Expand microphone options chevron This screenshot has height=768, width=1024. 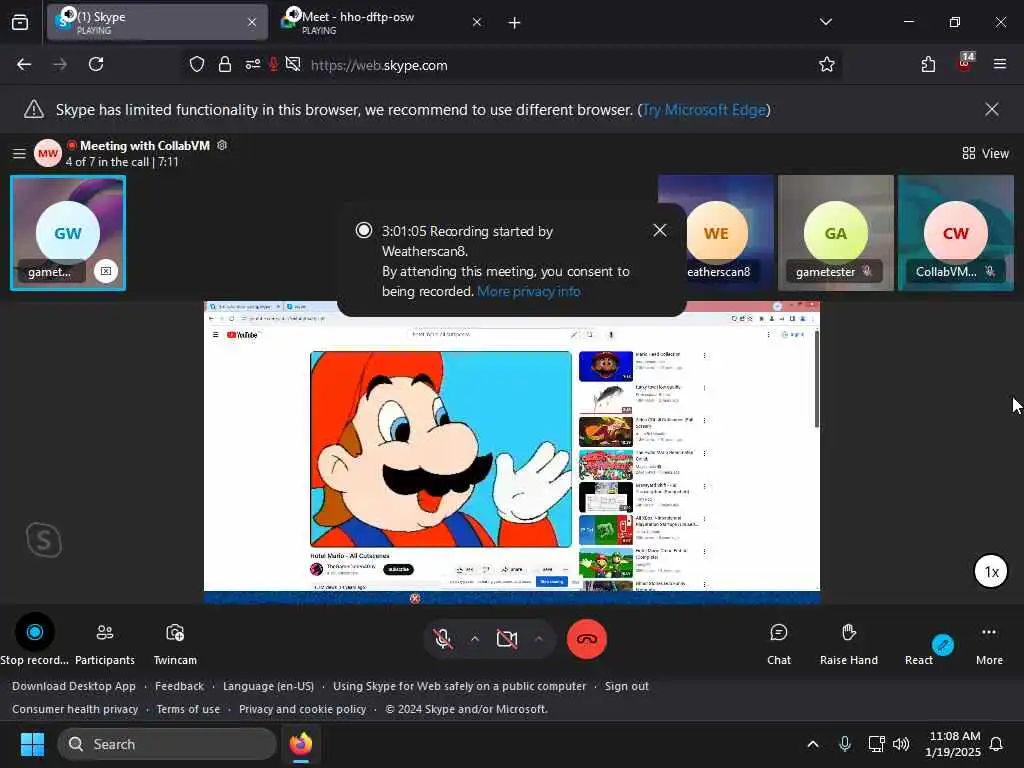[x=475, y=639]
